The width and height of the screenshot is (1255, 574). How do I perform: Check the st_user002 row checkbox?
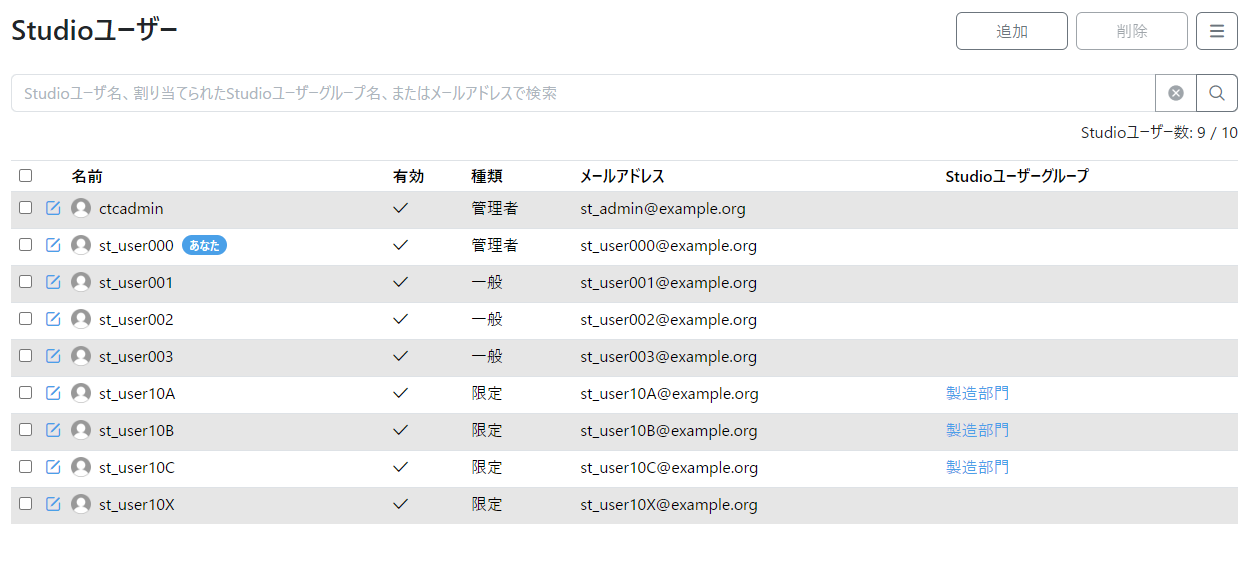25,318
